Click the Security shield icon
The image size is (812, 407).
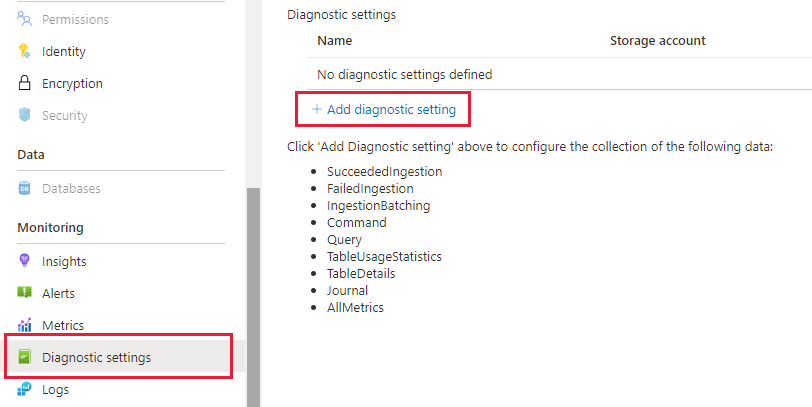tap(25, 115)
